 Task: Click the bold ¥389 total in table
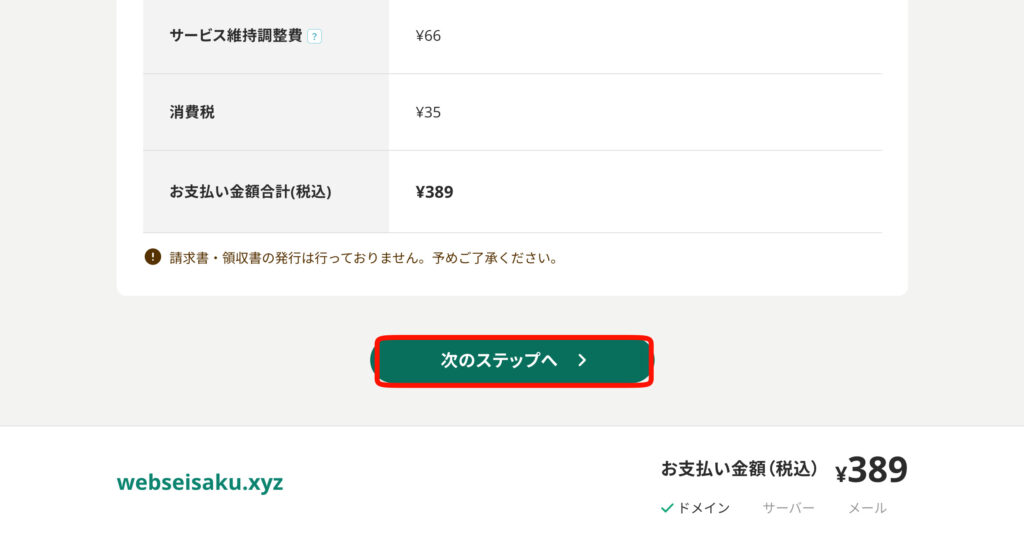434,192
